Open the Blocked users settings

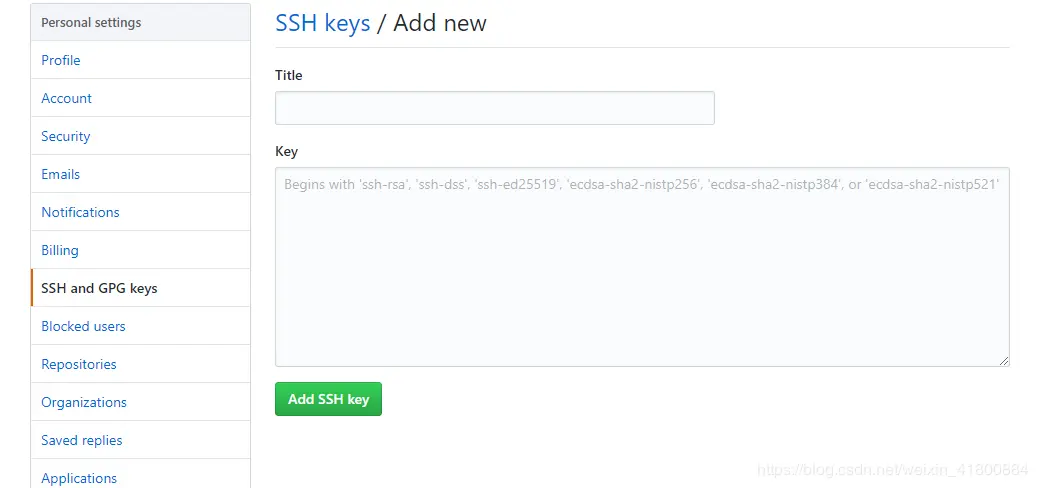click(x=140, y=326)
